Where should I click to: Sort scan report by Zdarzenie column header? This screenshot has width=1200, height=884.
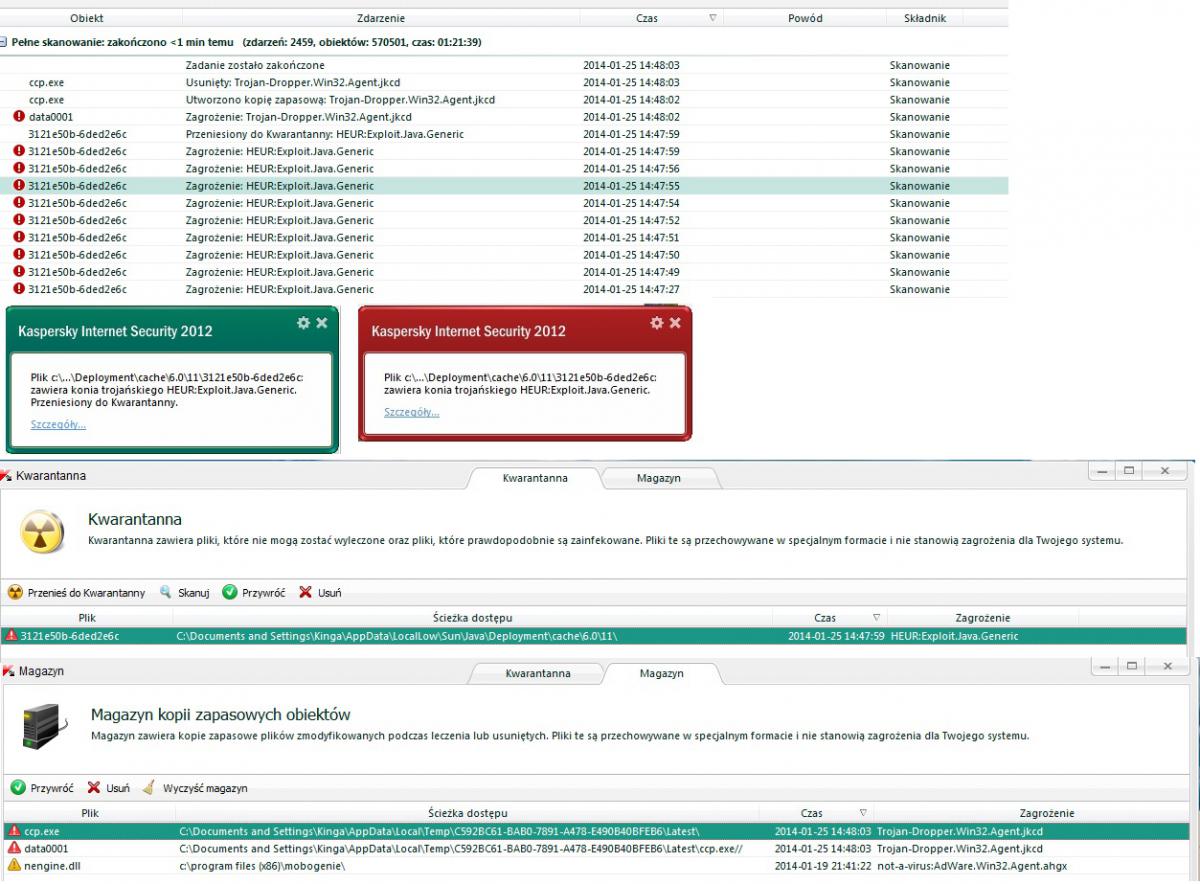381,18
